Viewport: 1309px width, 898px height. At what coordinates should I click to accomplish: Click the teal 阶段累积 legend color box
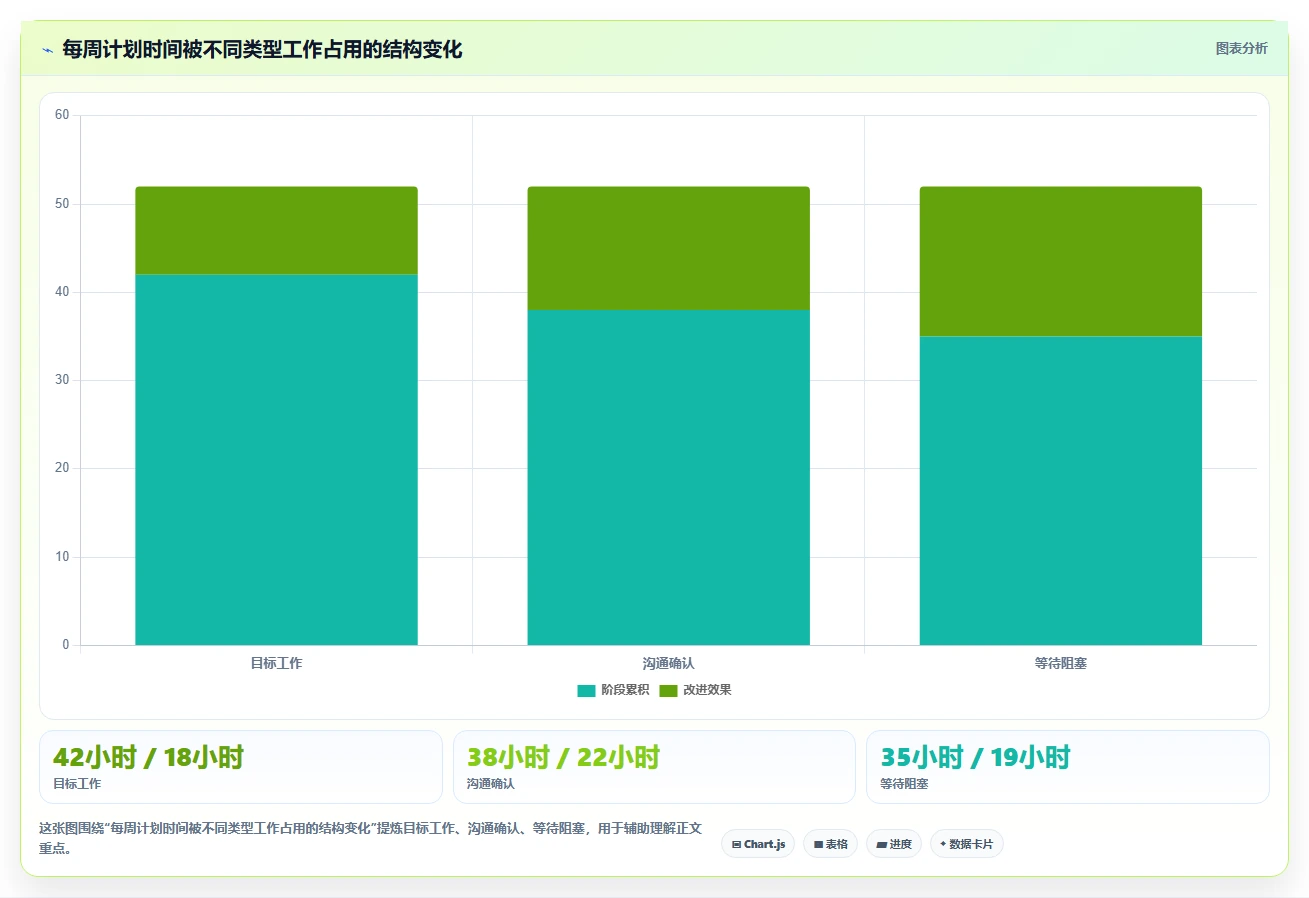[x=586, y=691]
